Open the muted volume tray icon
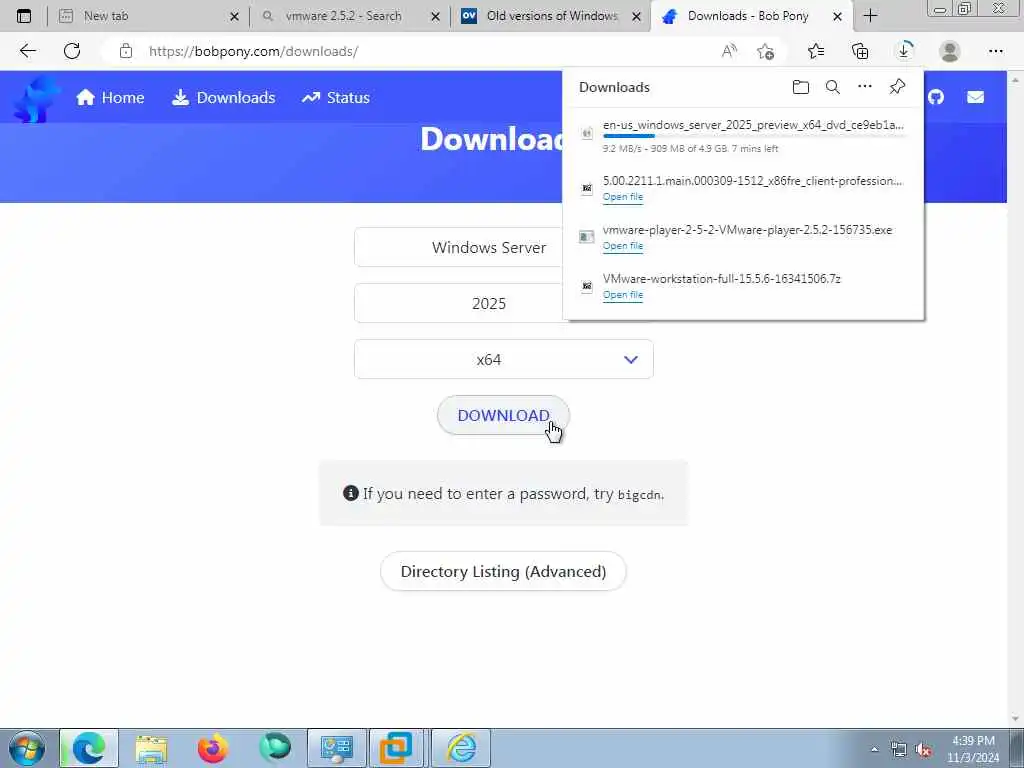Screen dimensions: 1024x768 pos(923,750)
